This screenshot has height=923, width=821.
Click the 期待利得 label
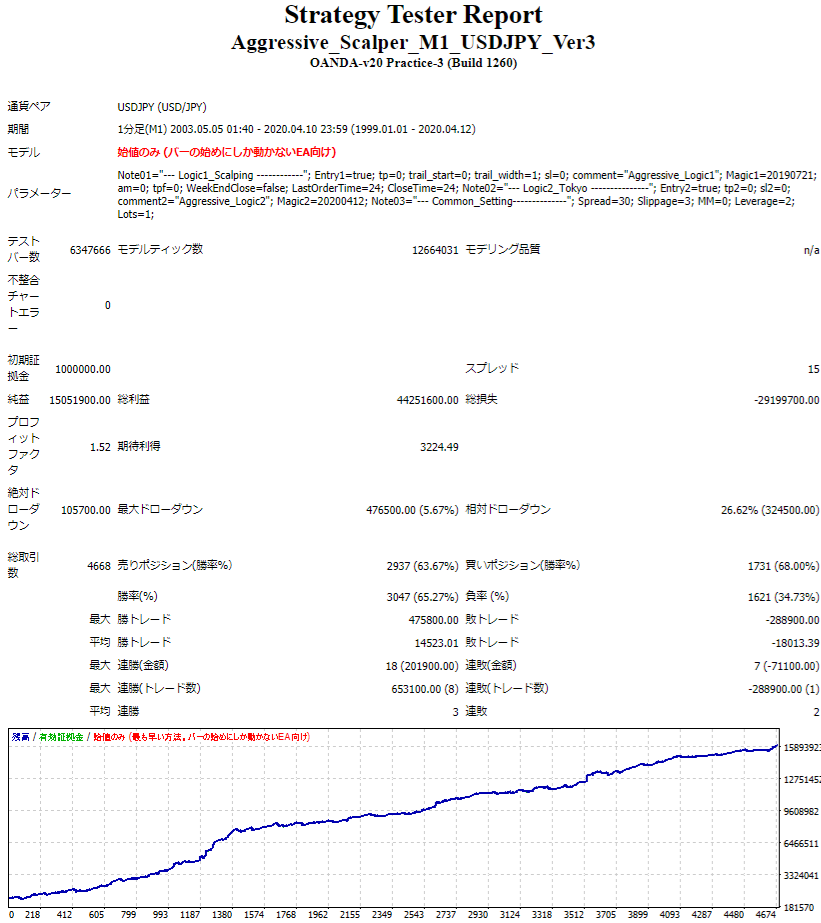pyautogui.click(x=139, y=446)
